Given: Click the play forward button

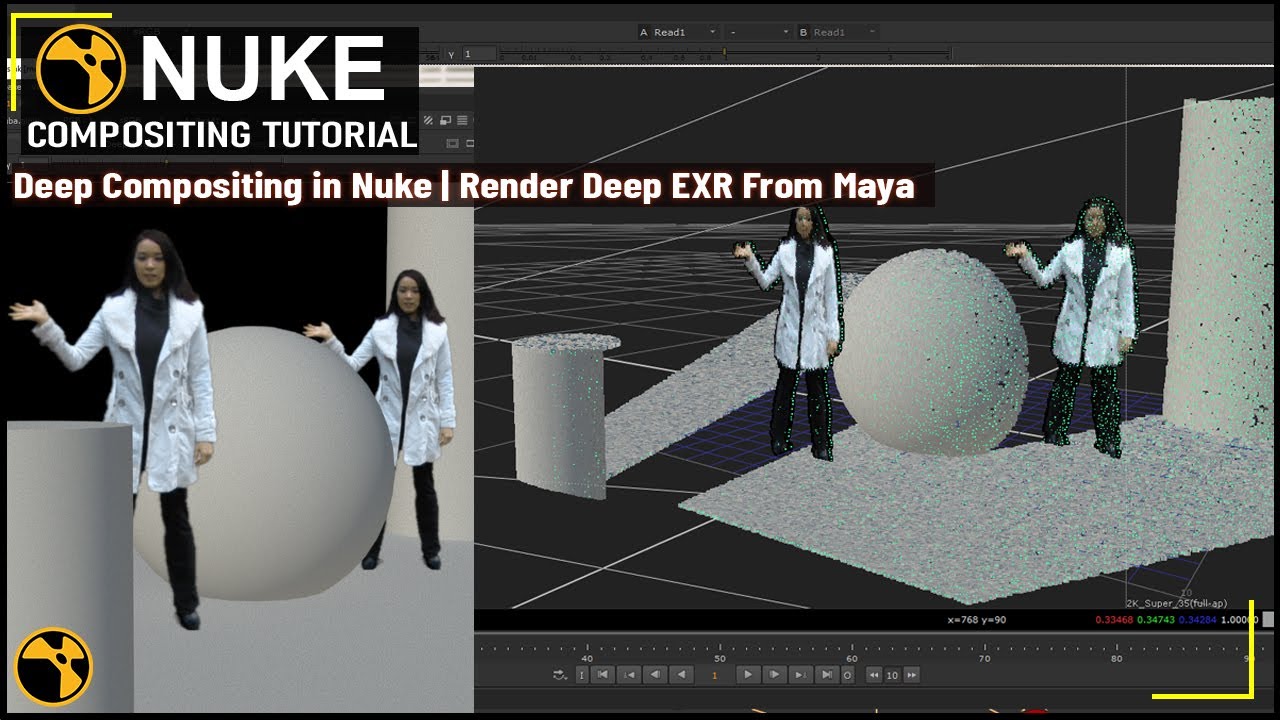Looking at the screenshot, I should (748, 675).
